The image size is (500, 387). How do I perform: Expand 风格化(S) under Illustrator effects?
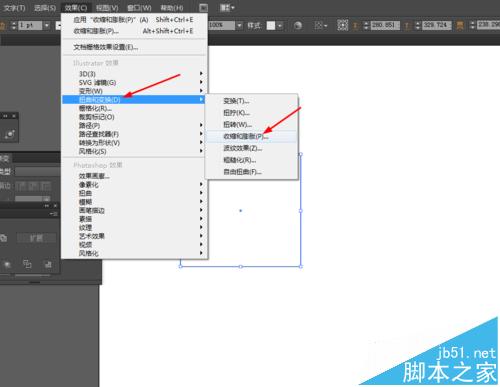[x=134, y=151]
